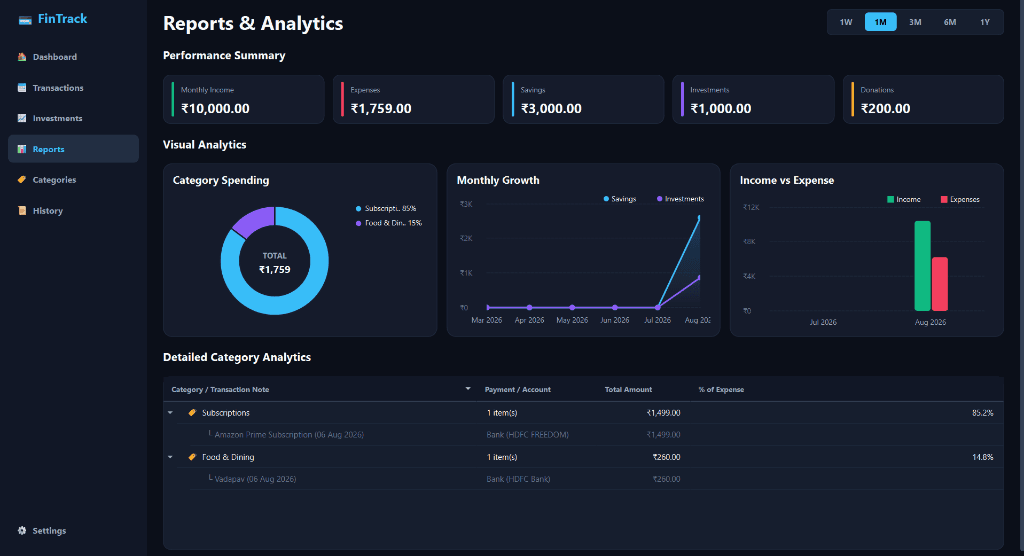Toggle the Food & Dining legend entry in Category Spending
This screenshot has width=1024, height=556.
(x=389, y=223)
